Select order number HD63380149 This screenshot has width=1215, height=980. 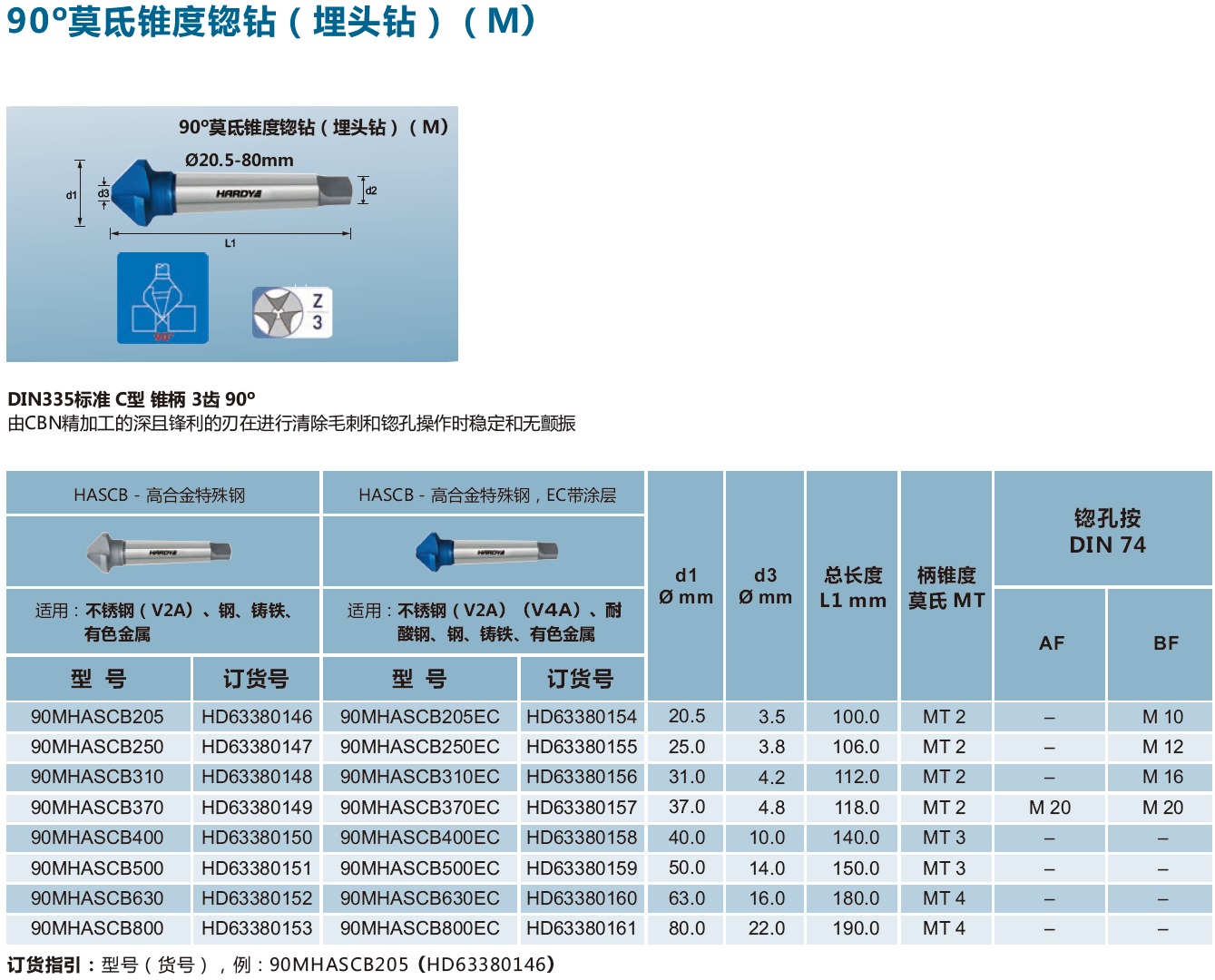[x=257, y=808]
